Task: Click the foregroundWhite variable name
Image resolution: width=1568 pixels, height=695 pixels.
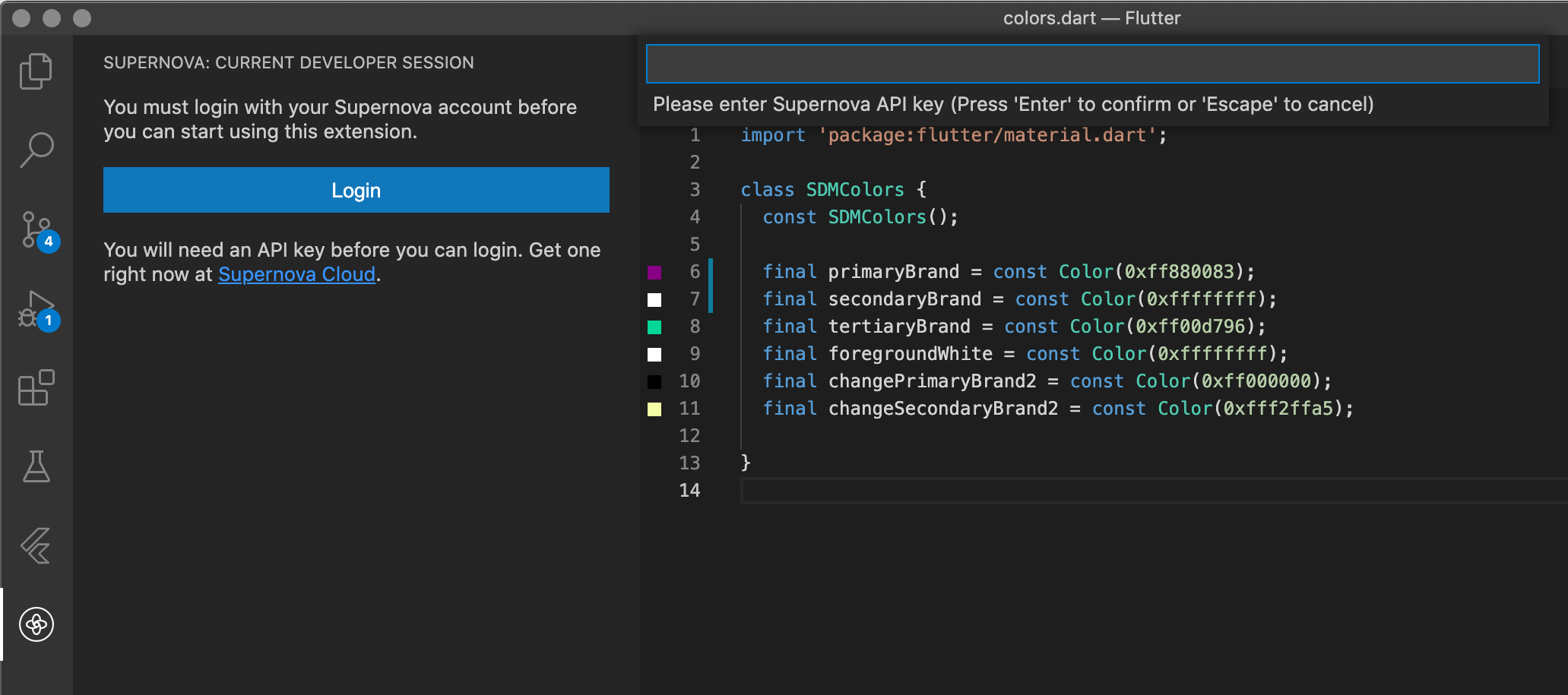Action: pos(911,354)
